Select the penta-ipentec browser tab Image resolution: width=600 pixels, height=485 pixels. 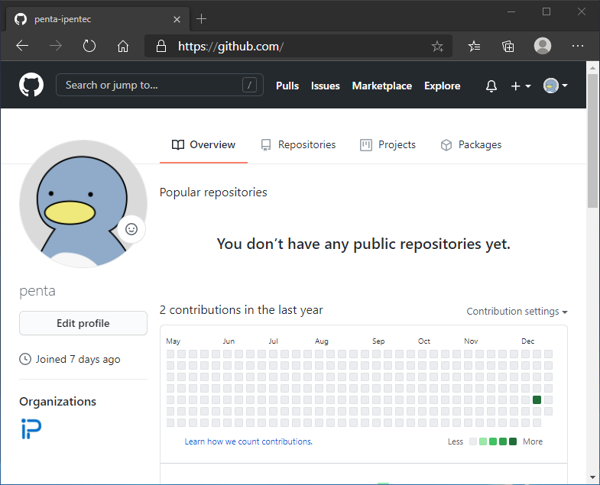click(98, 19)
